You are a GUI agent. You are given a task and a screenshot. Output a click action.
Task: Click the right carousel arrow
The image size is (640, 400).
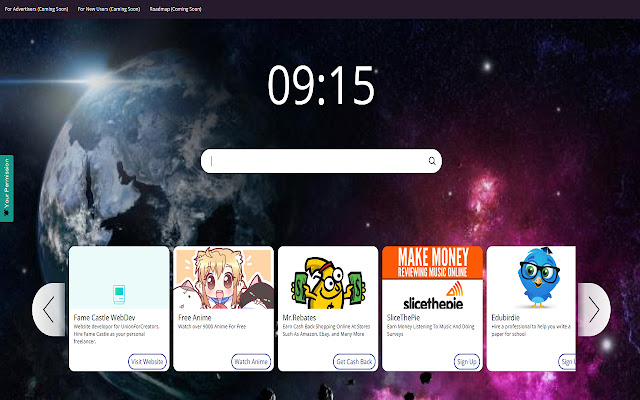[x=594, y=309]
